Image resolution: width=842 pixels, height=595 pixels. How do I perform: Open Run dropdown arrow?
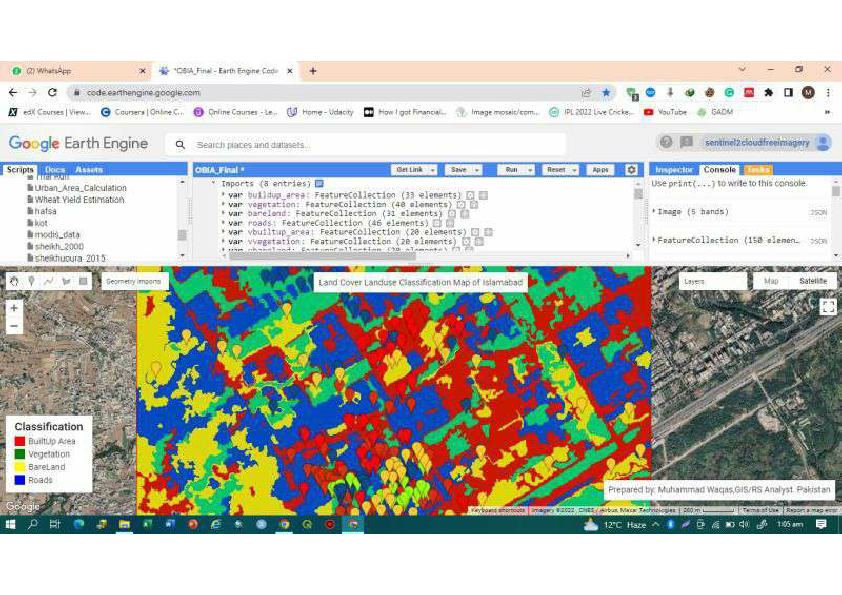[529, 170]
